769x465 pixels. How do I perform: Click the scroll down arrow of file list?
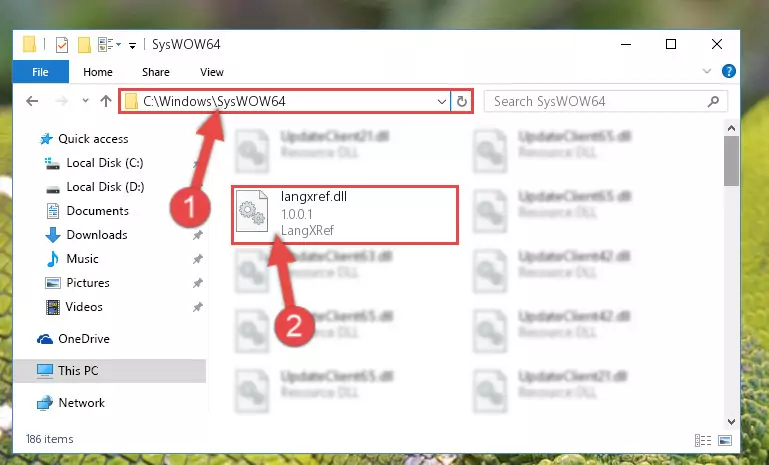pos(731,422)
